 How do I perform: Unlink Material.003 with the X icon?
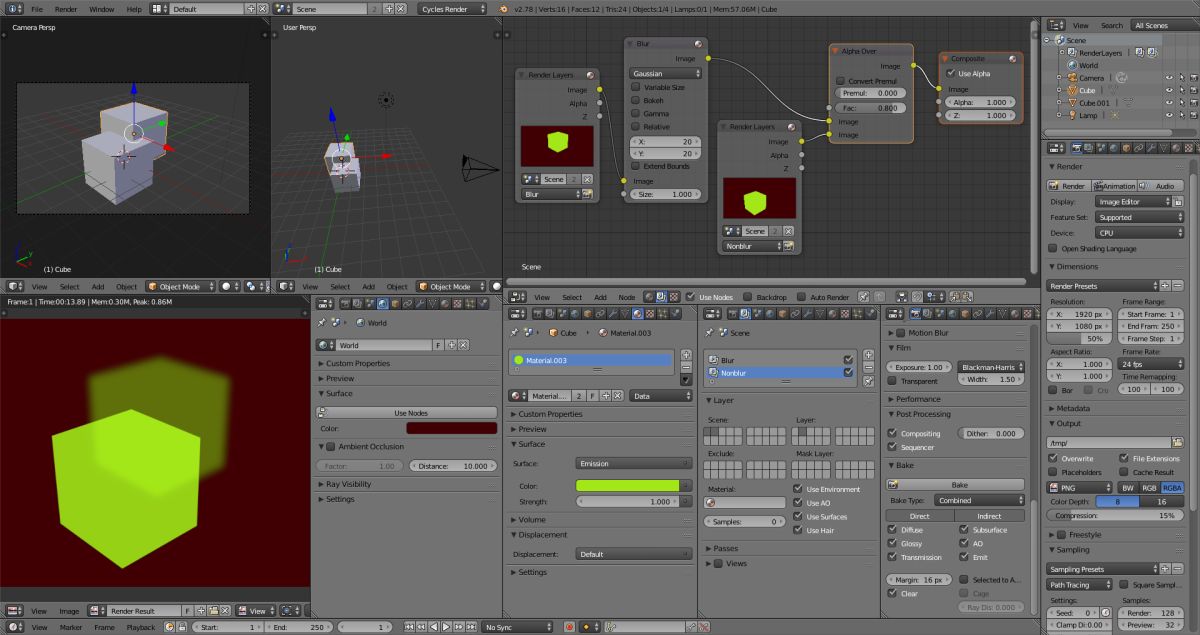click(616, 396)
